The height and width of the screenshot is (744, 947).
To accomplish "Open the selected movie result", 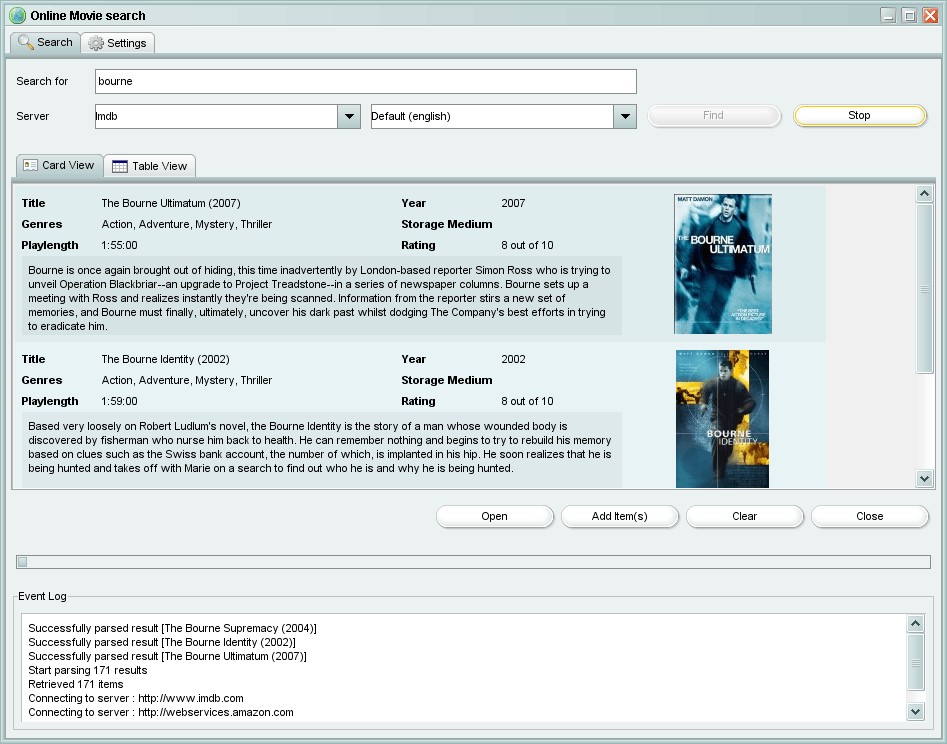I will coord(494,516).
